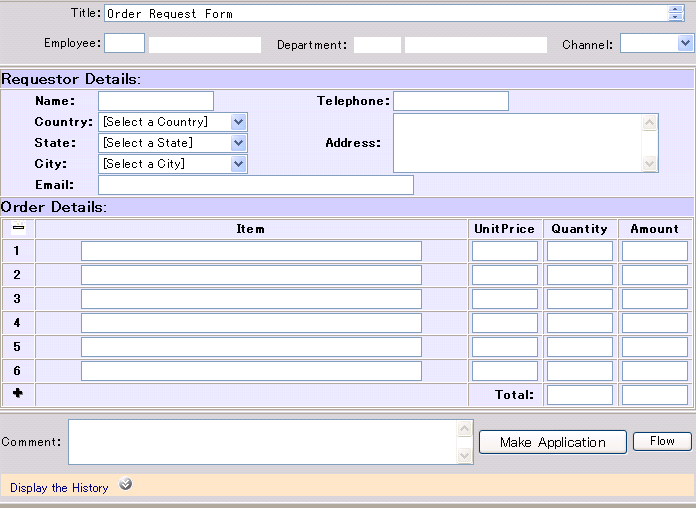The width and height of the screenshot is (696, 508).
Task: Click the Order Details section heading
Action: click(53, 207)
